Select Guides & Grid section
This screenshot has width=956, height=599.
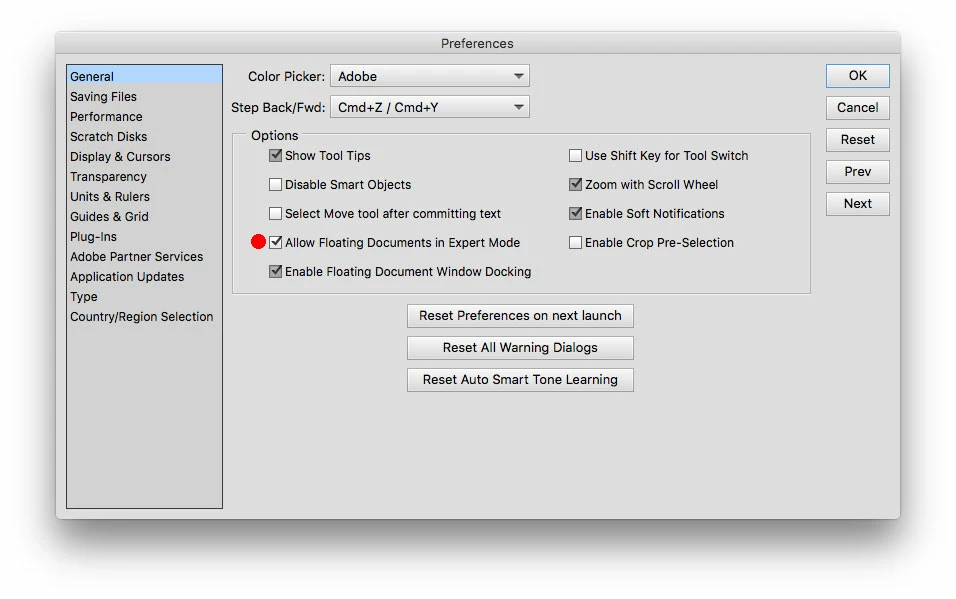click(x=144, y=217)
